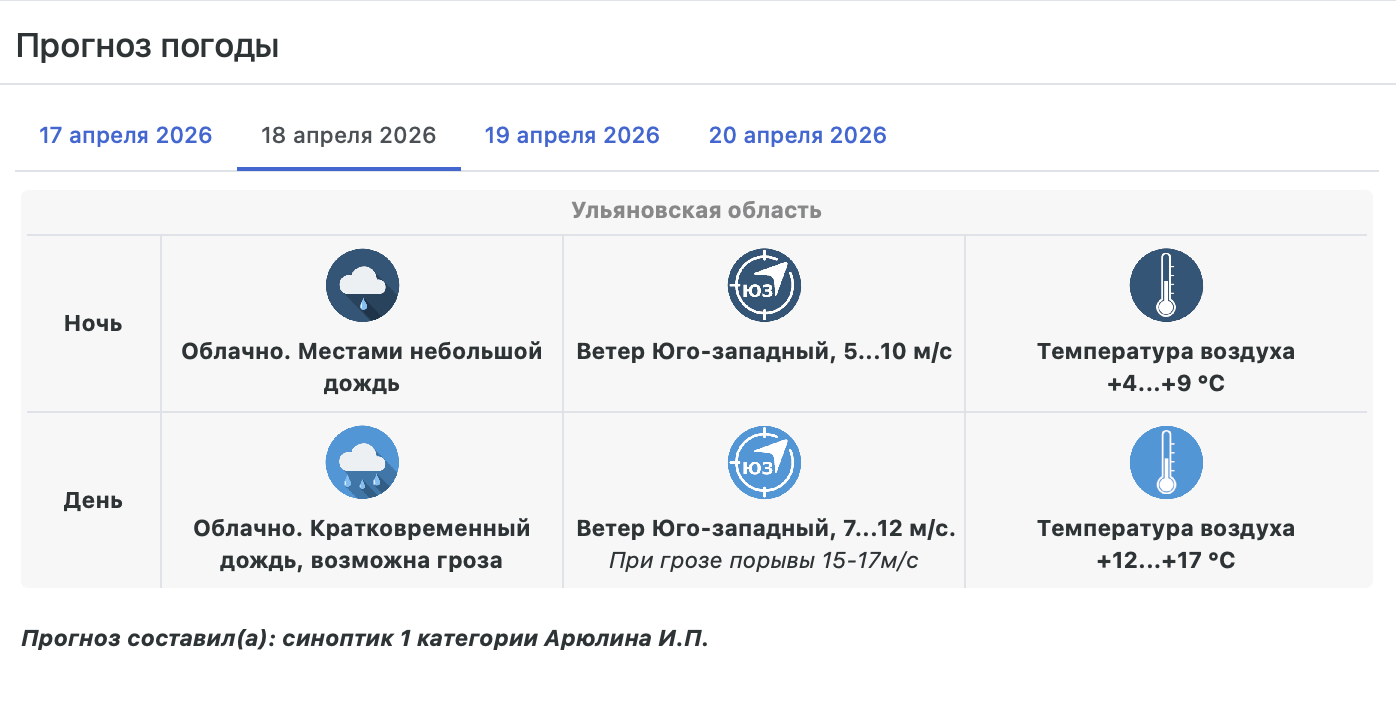Click the night cloudy rain icon

coord(362,286)
